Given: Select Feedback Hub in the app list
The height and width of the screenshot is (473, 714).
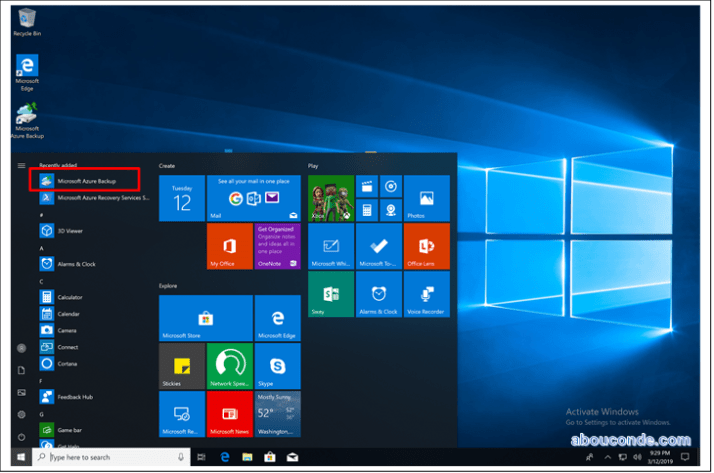Looking at the screenshot, I should pos(75,396).
